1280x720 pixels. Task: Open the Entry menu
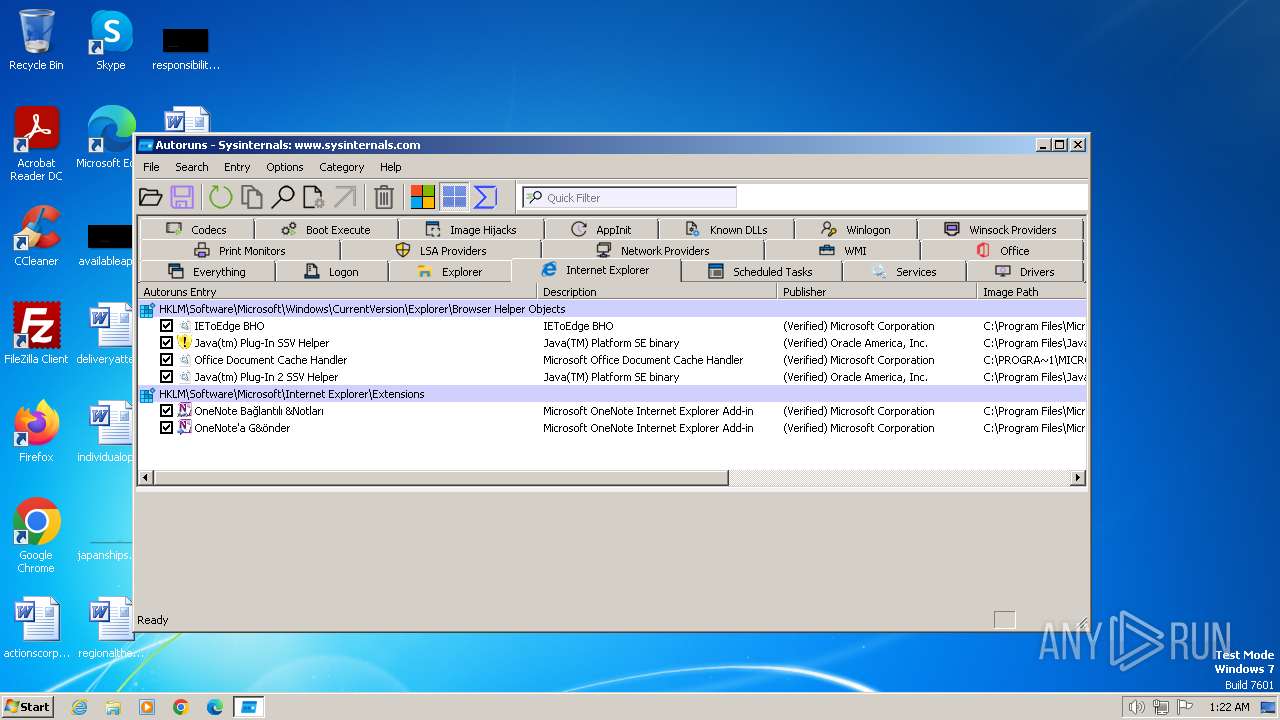click(237, 167)
